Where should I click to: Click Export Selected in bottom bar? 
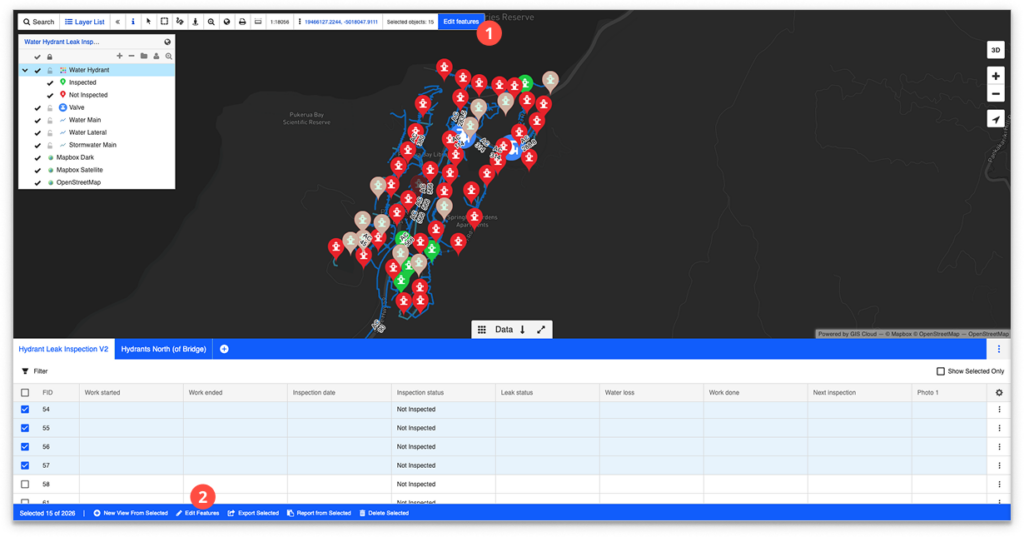(253, 513)
